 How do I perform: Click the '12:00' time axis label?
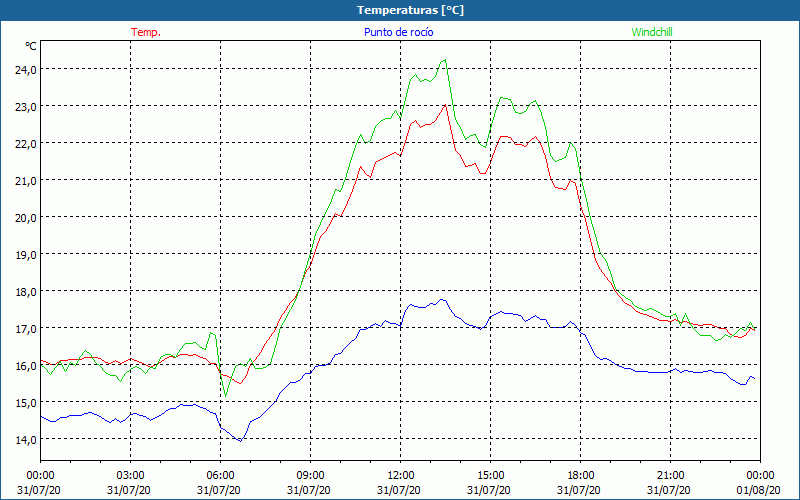click(401, 476)
